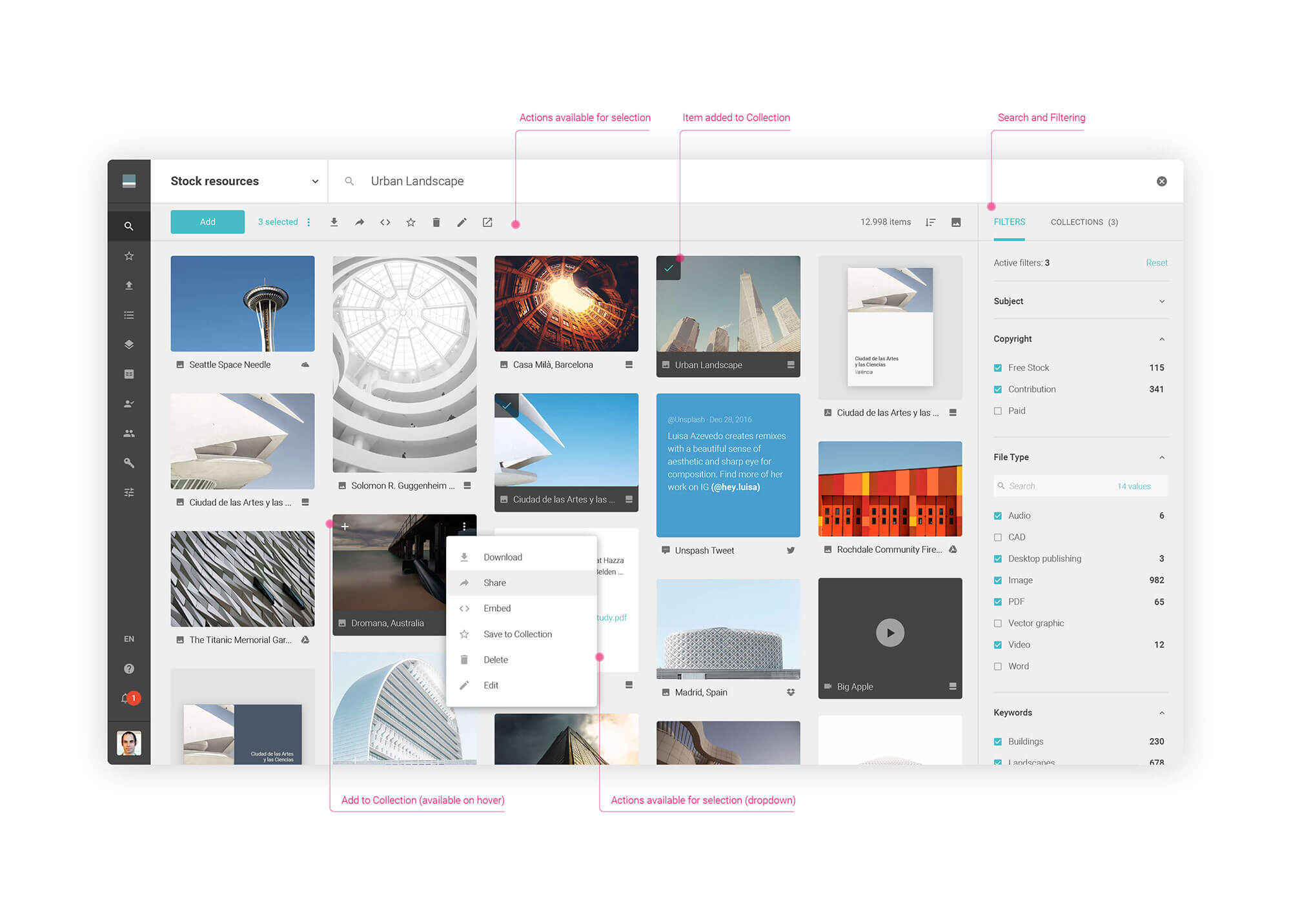
Task: Open the help question mark icon
Action: (x=129, y=668)
